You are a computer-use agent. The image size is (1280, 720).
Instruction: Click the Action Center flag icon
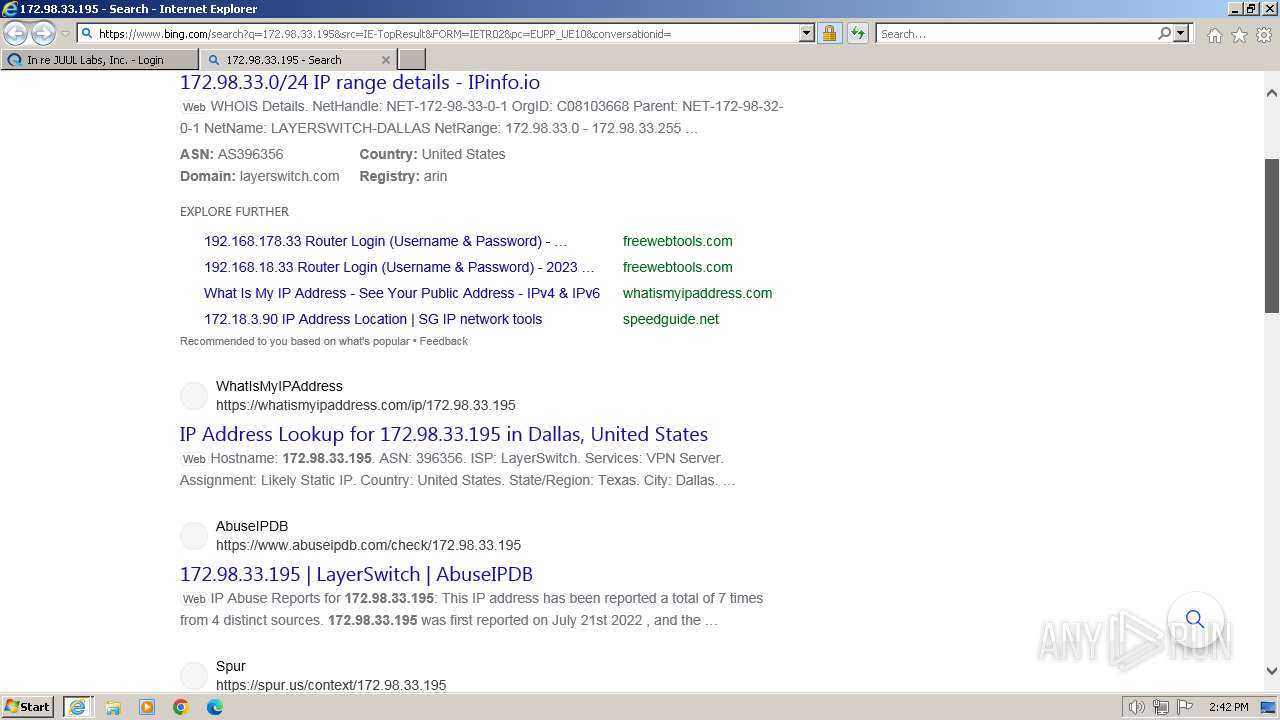(1185, 707)
